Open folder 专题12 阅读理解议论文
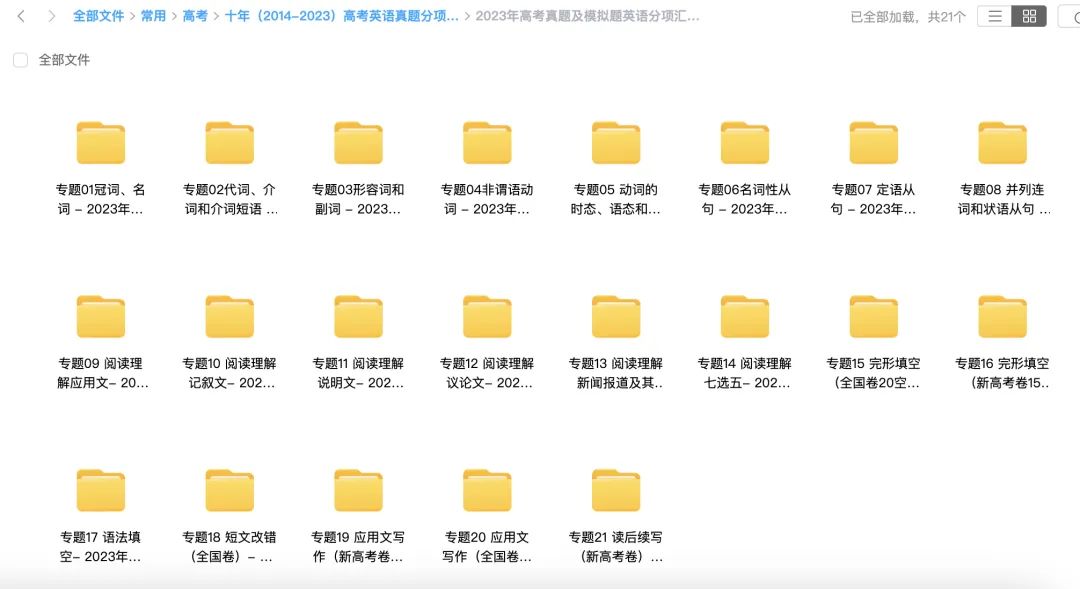This screenshot has width=1080, height=589. click(x=487, y=317)
